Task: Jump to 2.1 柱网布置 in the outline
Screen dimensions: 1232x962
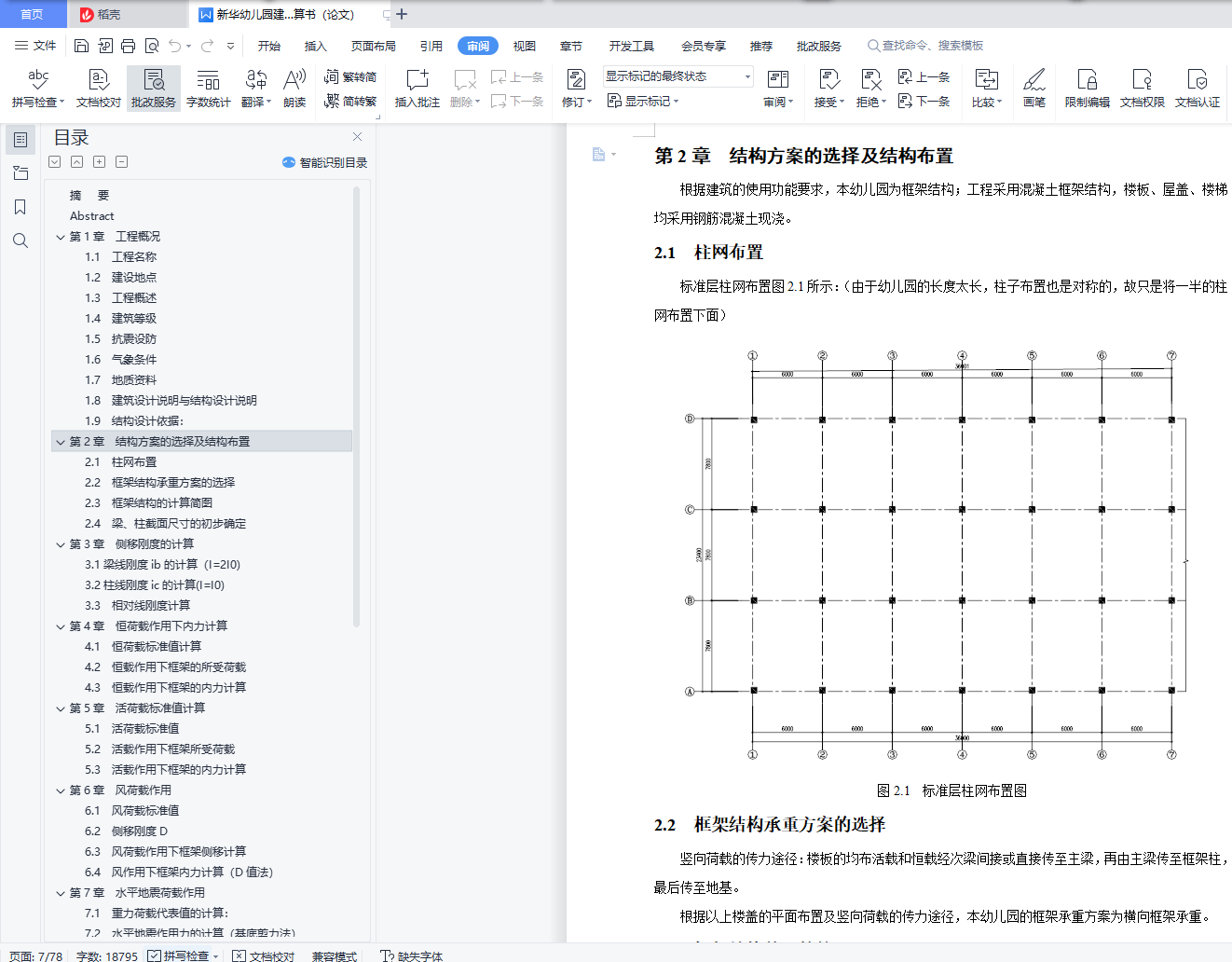Action: (x=121, y=462)
